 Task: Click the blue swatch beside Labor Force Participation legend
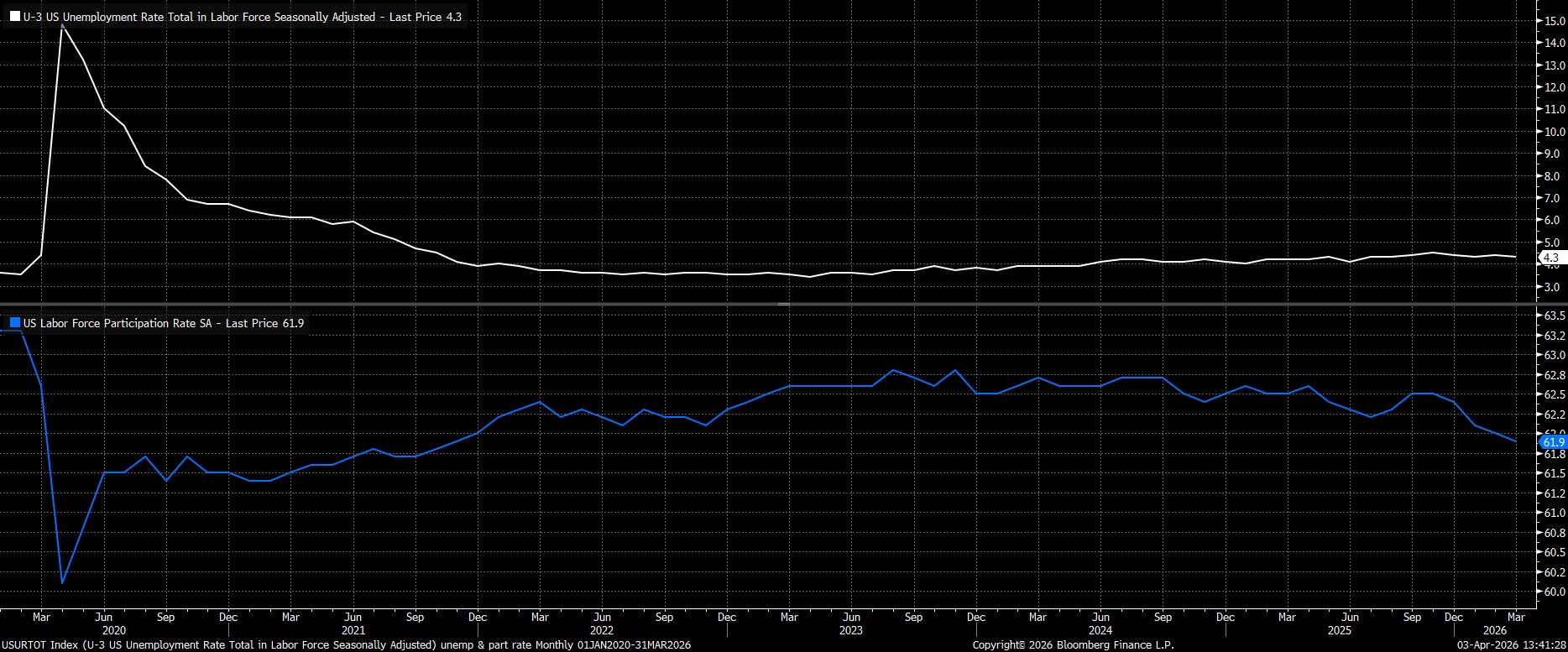point(14,323)
